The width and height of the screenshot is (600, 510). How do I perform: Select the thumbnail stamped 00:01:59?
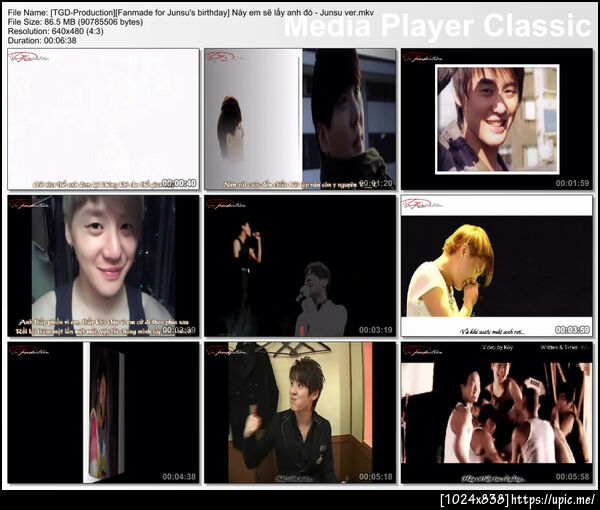[497, 119]
